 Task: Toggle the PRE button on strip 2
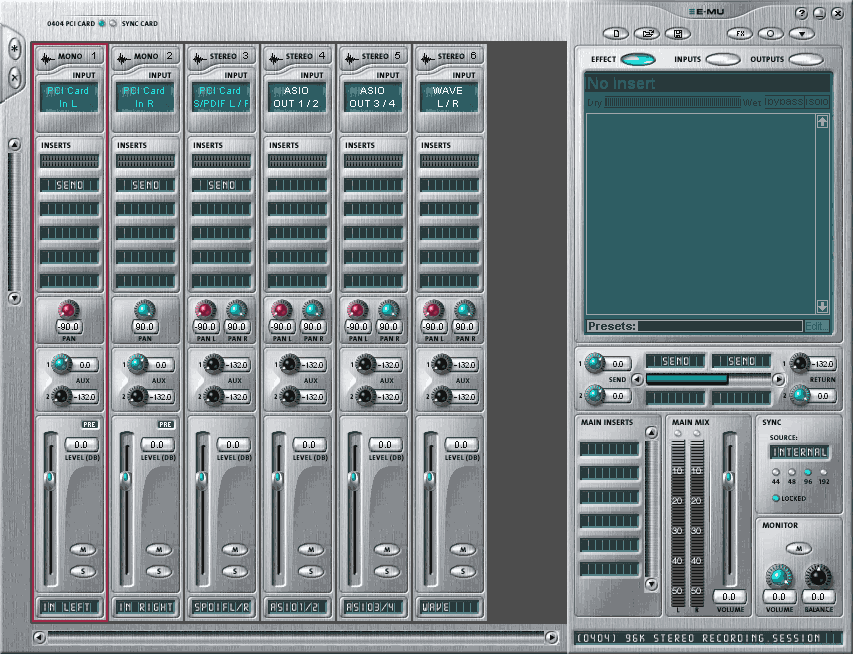click(166, 424)
